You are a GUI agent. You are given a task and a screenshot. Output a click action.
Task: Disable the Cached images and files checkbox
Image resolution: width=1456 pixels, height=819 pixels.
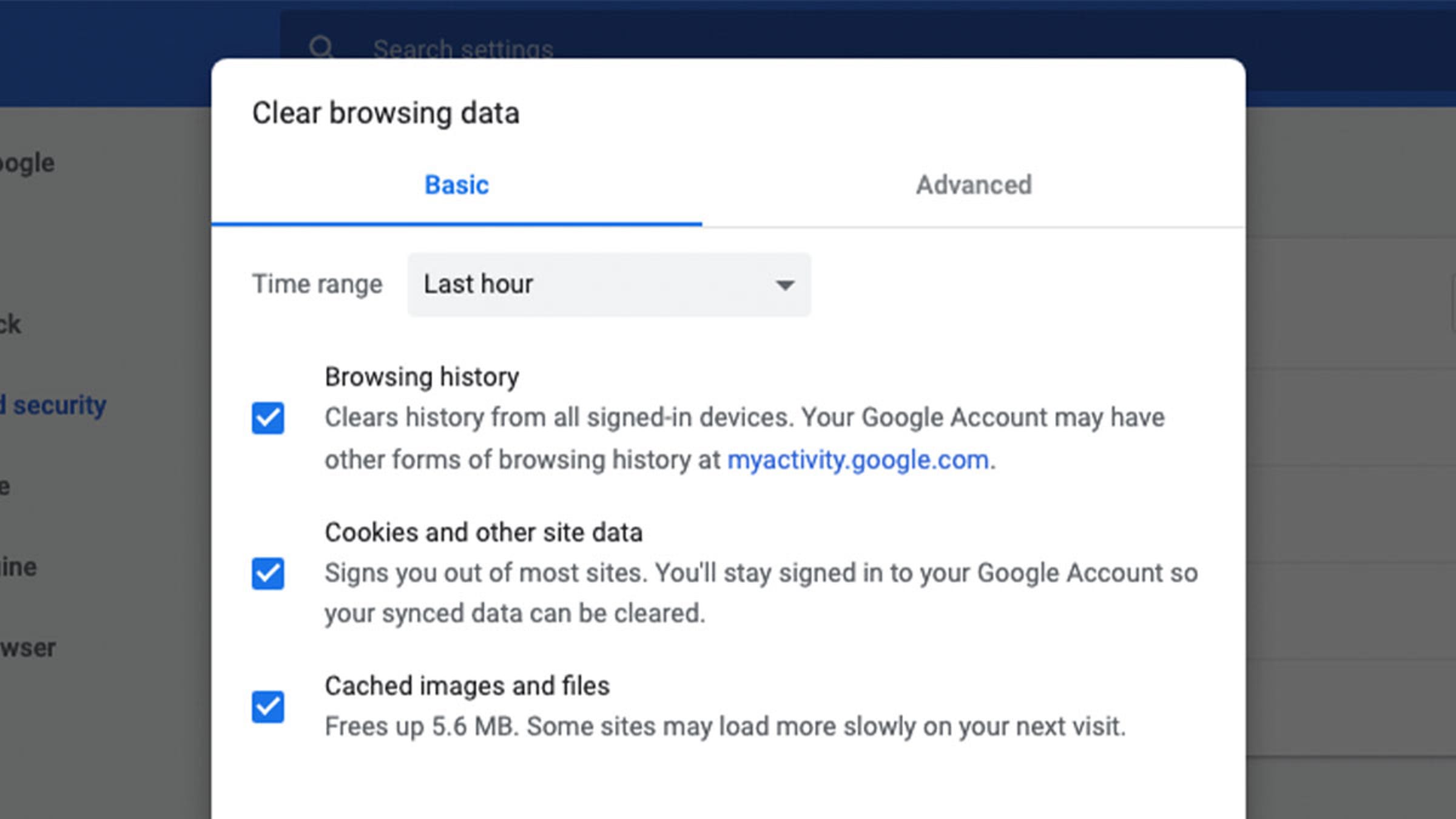coord(268,707)
